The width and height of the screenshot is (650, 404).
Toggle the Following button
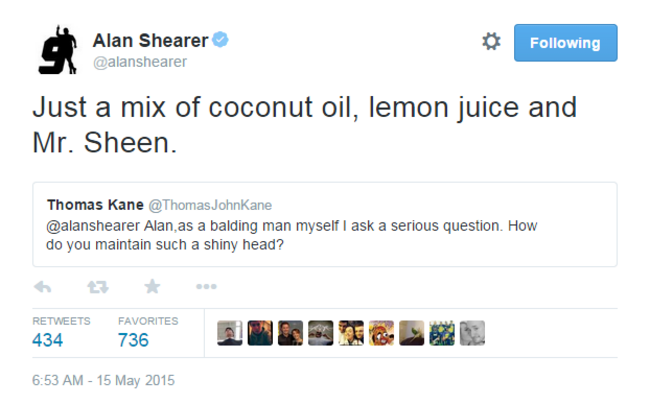pyautogui.click(x=565, y=43)
